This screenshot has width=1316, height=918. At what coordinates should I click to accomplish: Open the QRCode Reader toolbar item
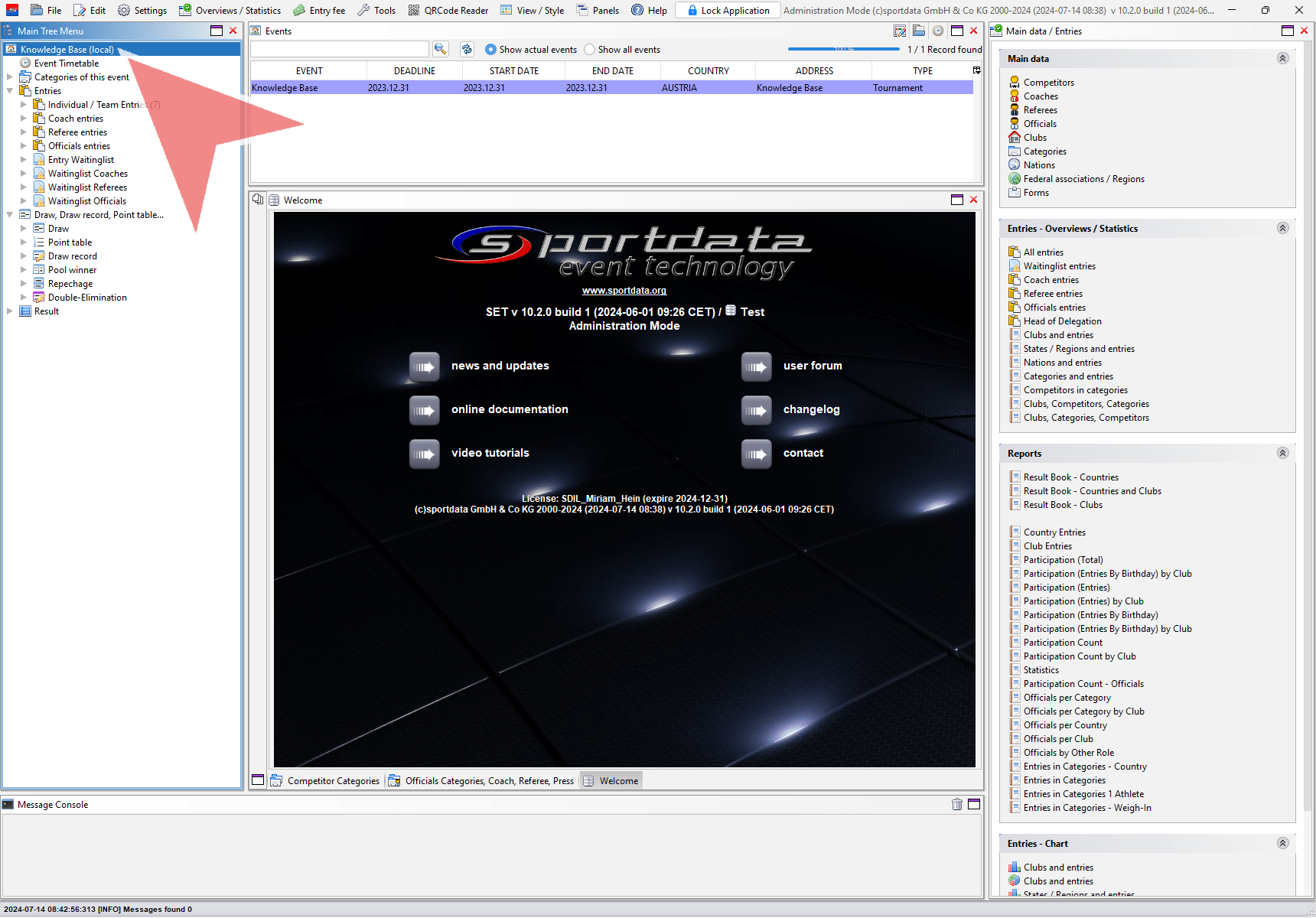click(x=448, y=10)
